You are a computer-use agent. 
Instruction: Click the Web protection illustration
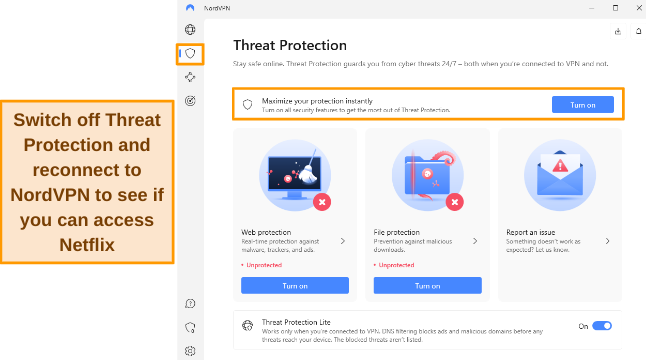click(295, 175)
